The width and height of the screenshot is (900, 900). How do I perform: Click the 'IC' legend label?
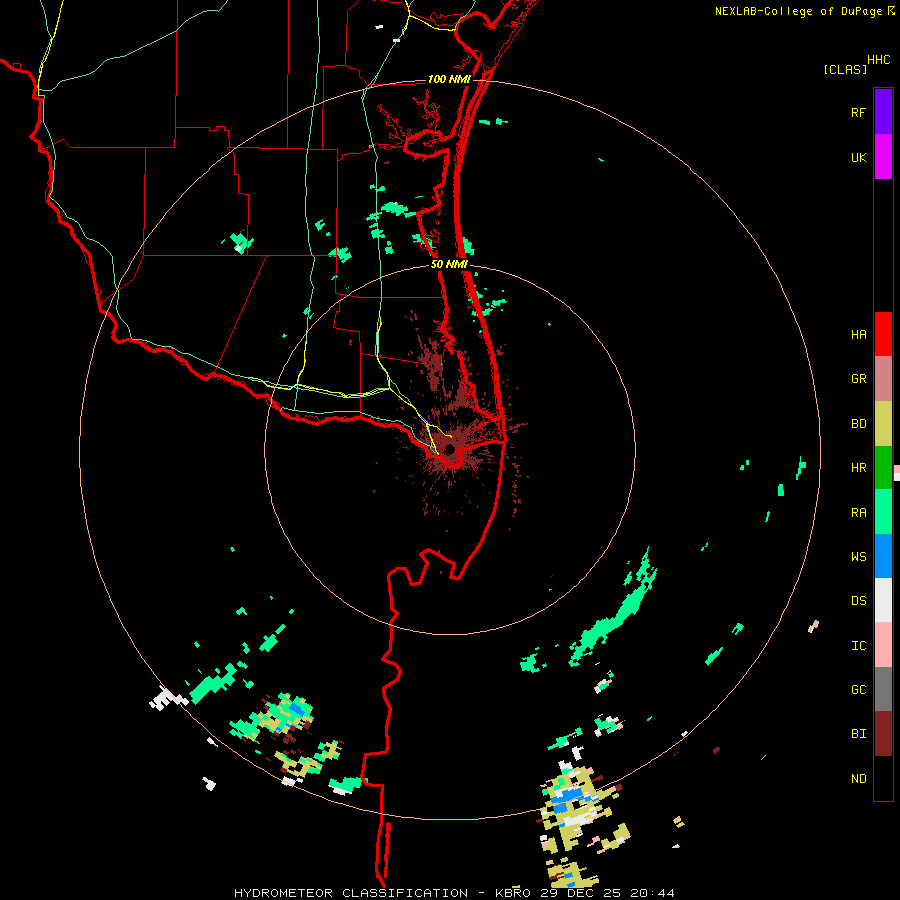pos(858,646)
